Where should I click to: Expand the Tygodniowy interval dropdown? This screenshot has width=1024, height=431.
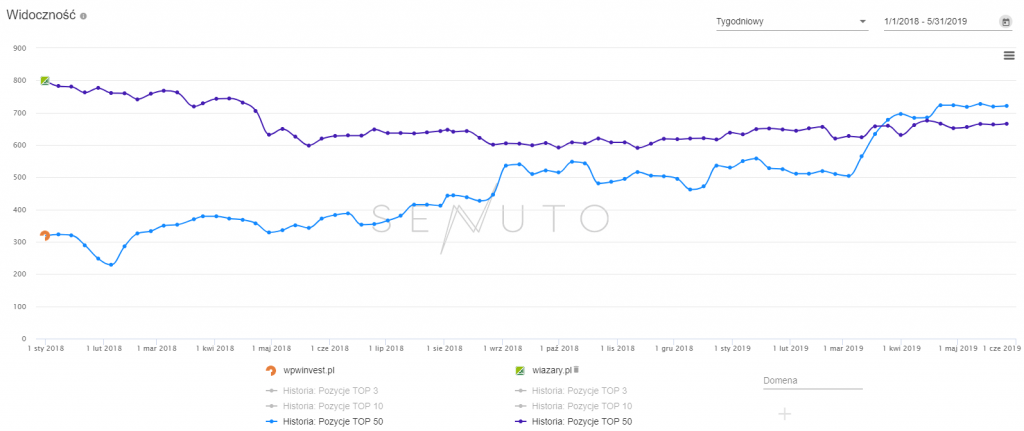(790, 21)
